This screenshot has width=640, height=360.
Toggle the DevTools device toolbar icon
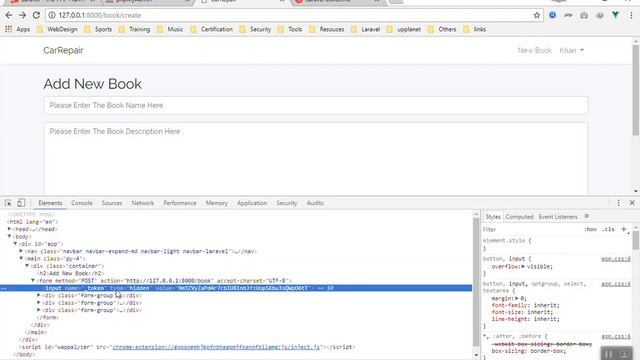21,203
